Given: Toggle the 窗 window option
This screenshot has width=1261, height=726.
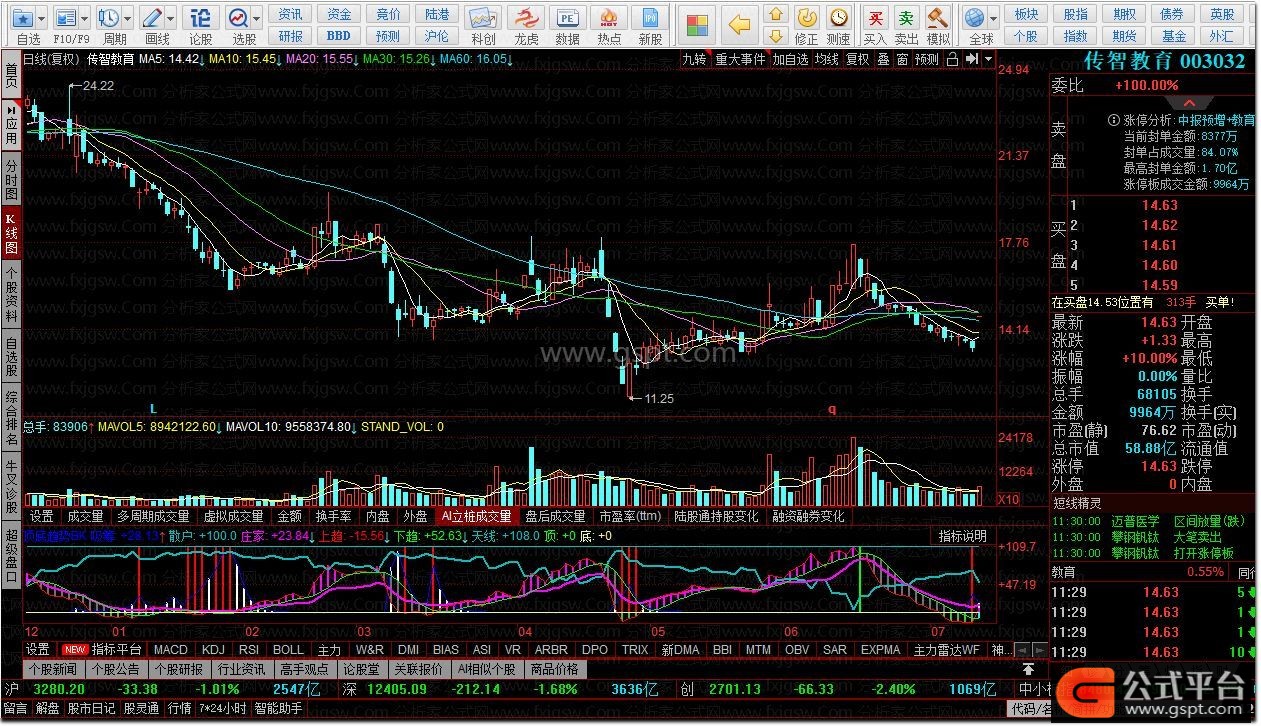Looking at the screenshot, I should coord(902,59).
